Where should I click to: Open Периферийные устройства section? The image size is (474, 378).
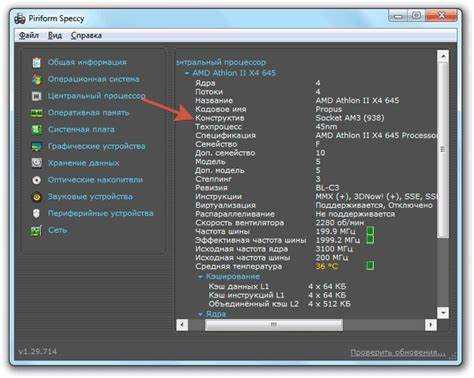[101, 213]
